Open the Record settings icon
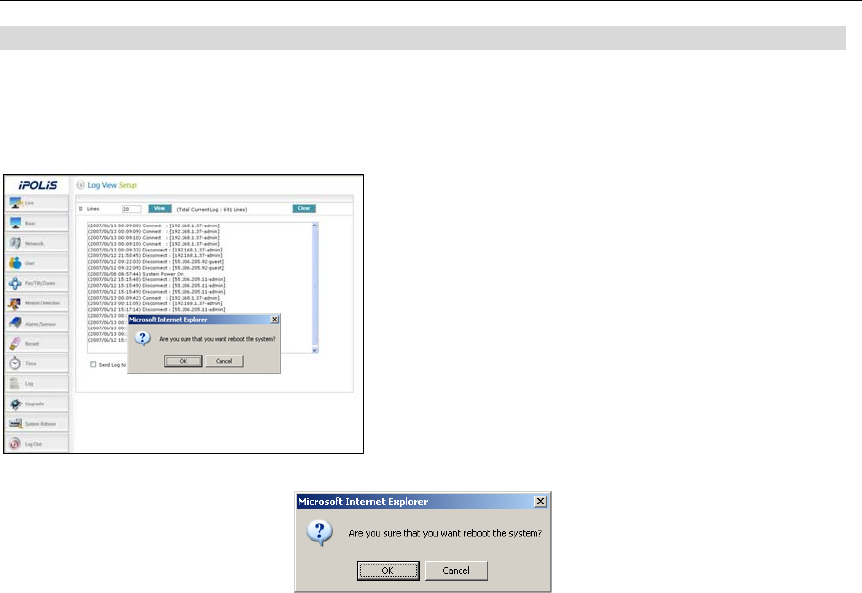 click(x=15, y=343)
